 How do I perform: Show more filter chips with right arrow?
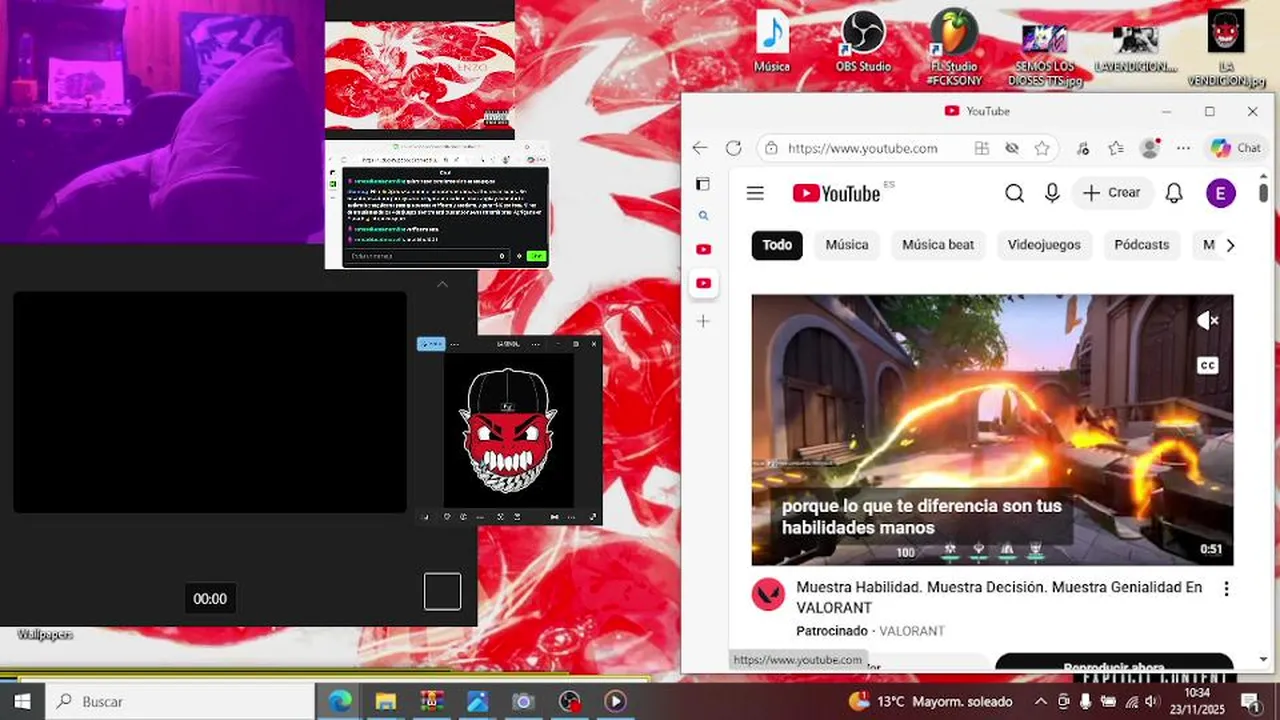[x=1230, y=245]
